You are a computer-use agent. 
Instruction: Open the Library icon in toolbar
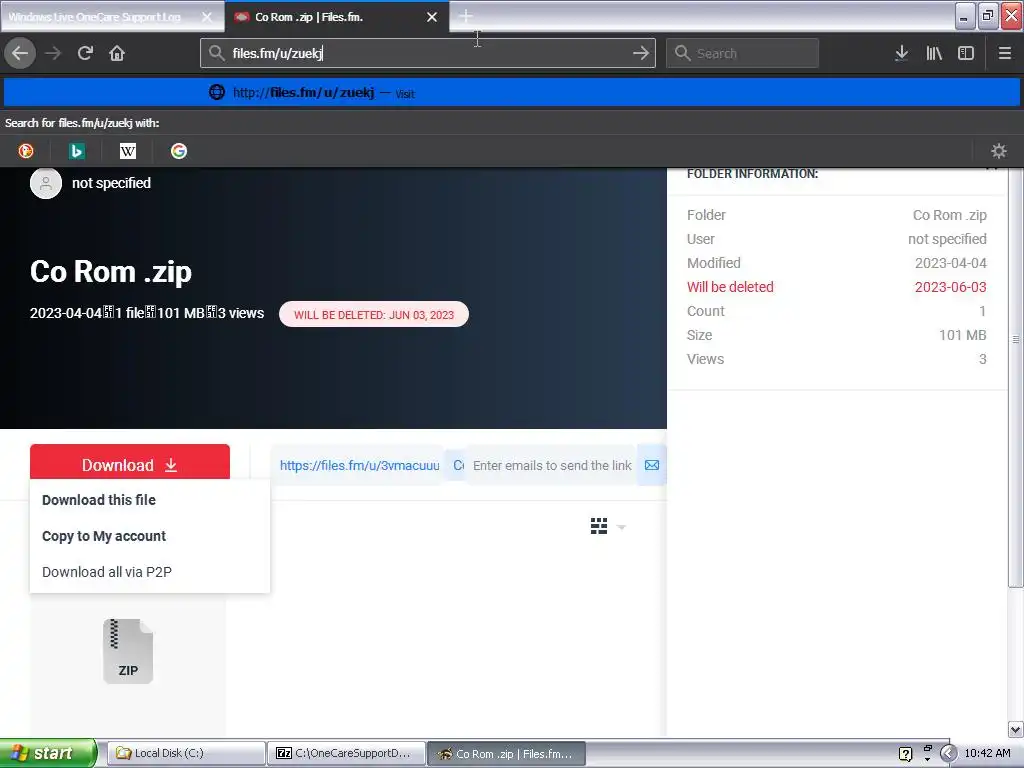click(x=934, y=53)
